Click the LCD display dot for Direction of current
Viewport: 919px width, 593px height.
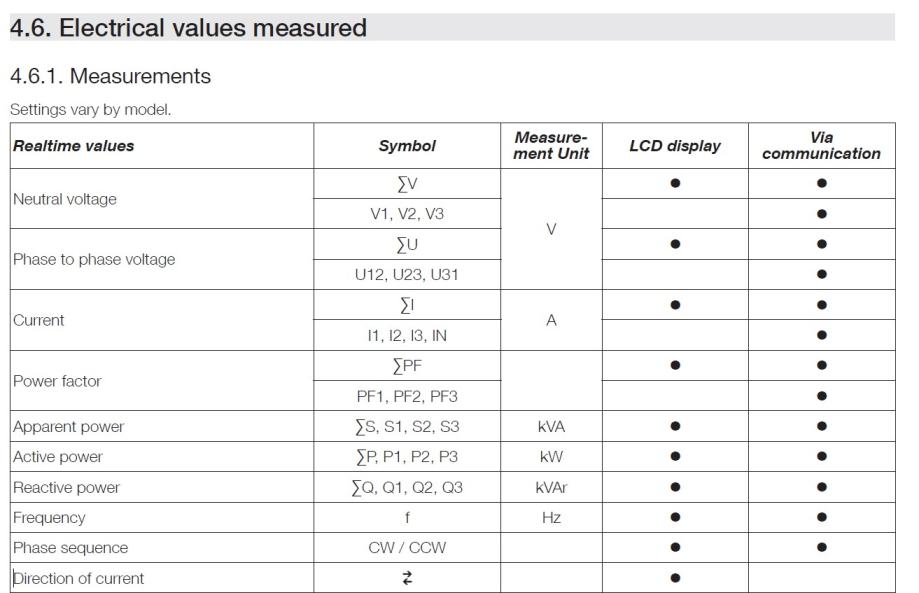click(675, 578)
